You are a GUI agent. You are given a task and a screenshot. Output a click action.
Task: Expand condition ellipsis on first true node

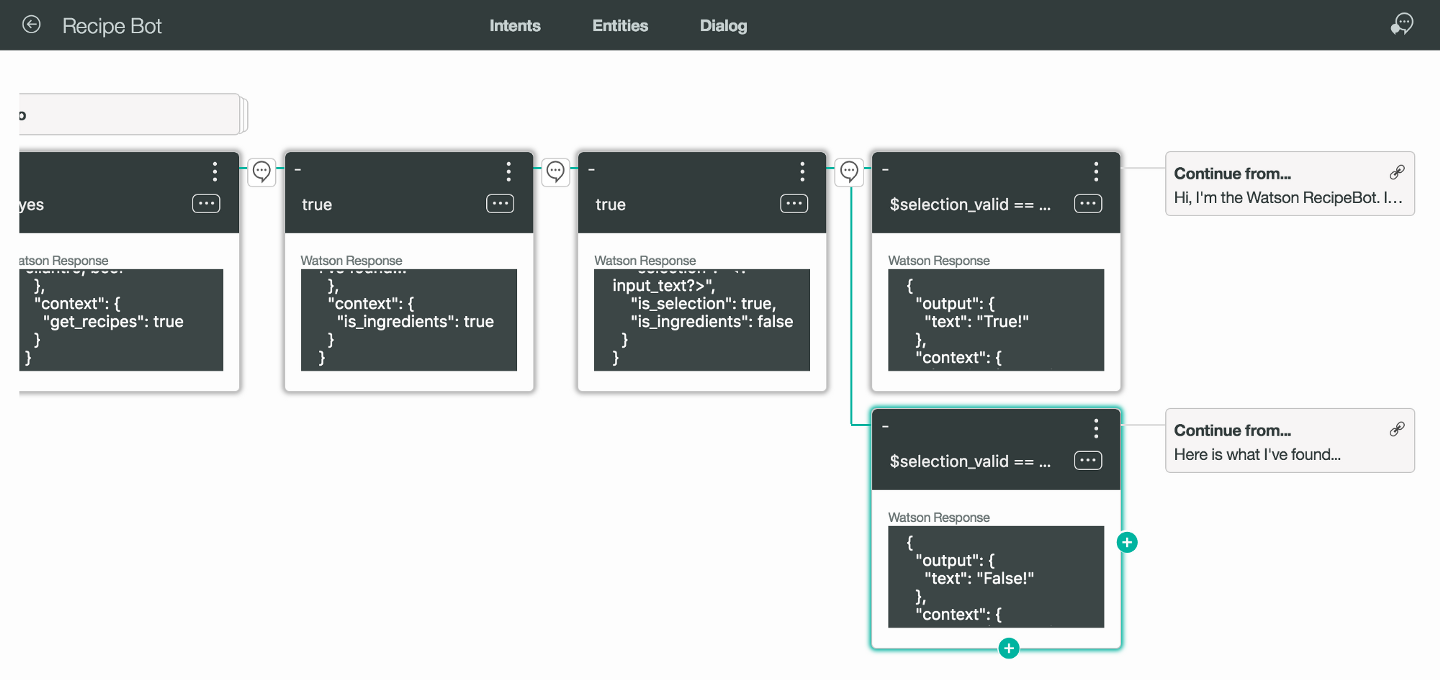coord(500,204)
